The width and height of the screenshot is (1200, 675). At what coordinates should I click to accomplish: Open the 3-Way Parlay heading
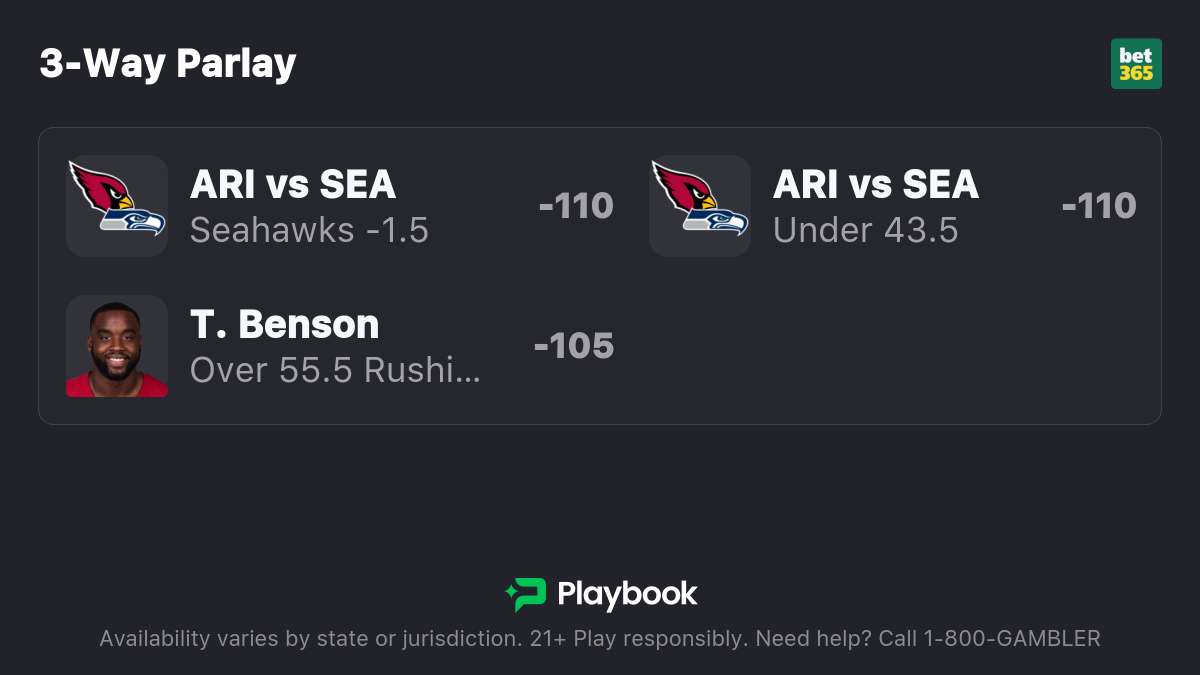pyautogui.click(x=168, y=64)
